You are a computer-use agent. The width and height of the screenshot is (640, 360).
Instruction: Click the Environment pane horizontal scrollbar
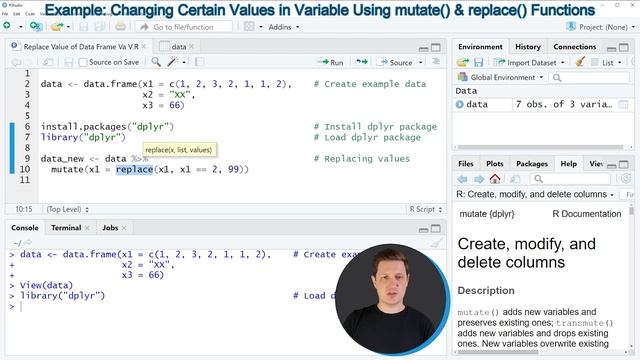tap(541, 147)
